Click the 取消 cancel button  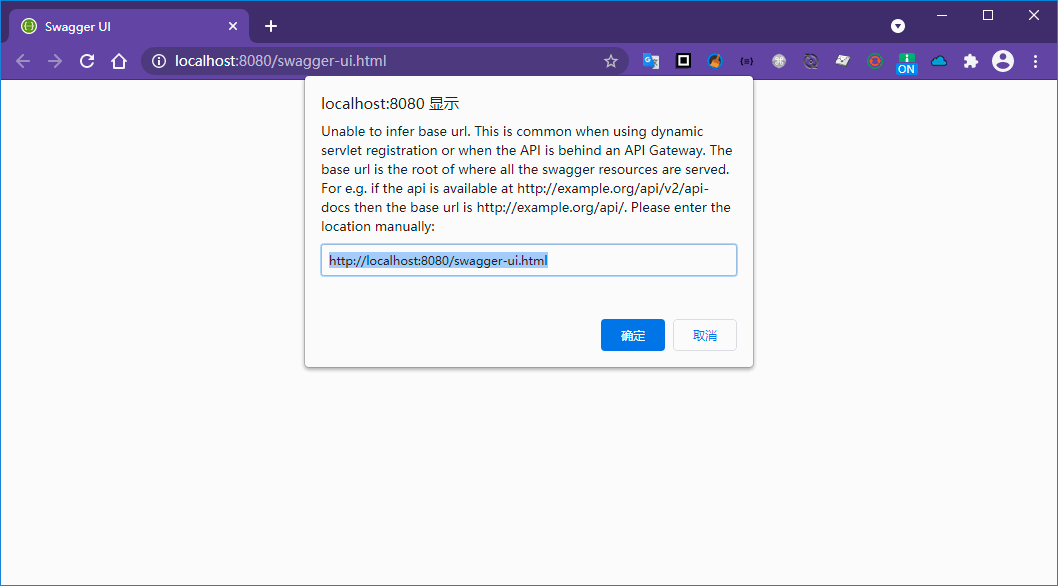tap(704, 335)
